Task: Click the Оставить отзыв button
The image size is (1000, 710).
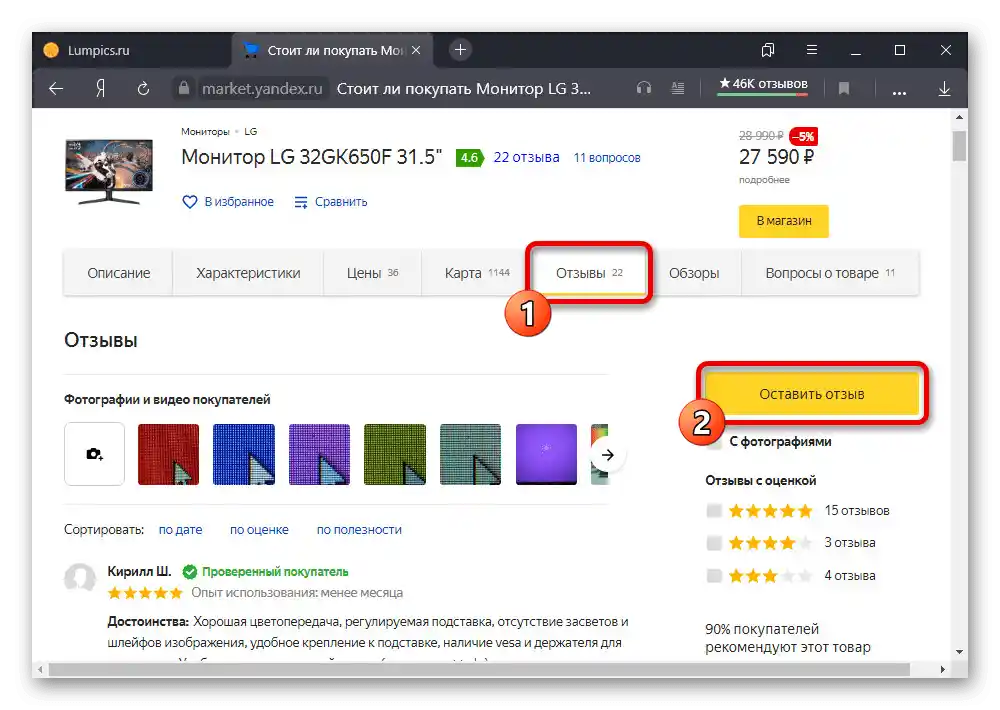Action: [811, 394]
